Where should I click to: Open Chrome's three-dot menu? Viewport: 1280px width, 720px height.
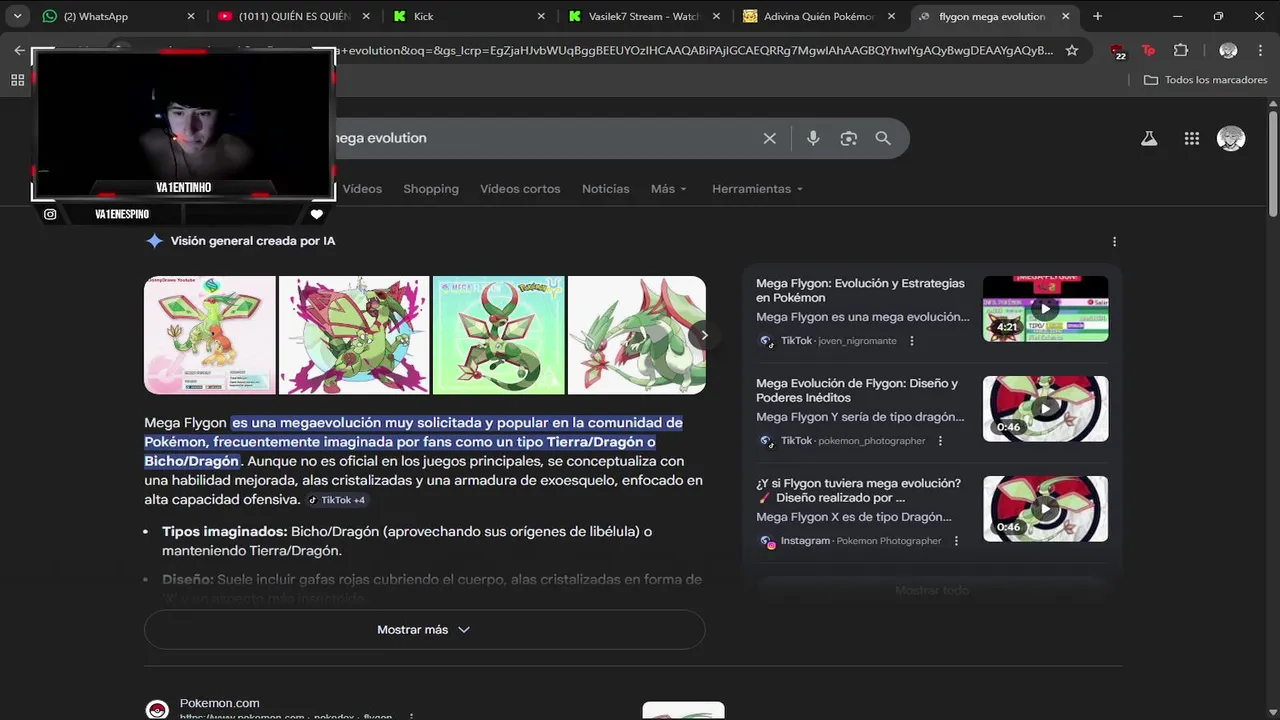tap(1260, 50)
